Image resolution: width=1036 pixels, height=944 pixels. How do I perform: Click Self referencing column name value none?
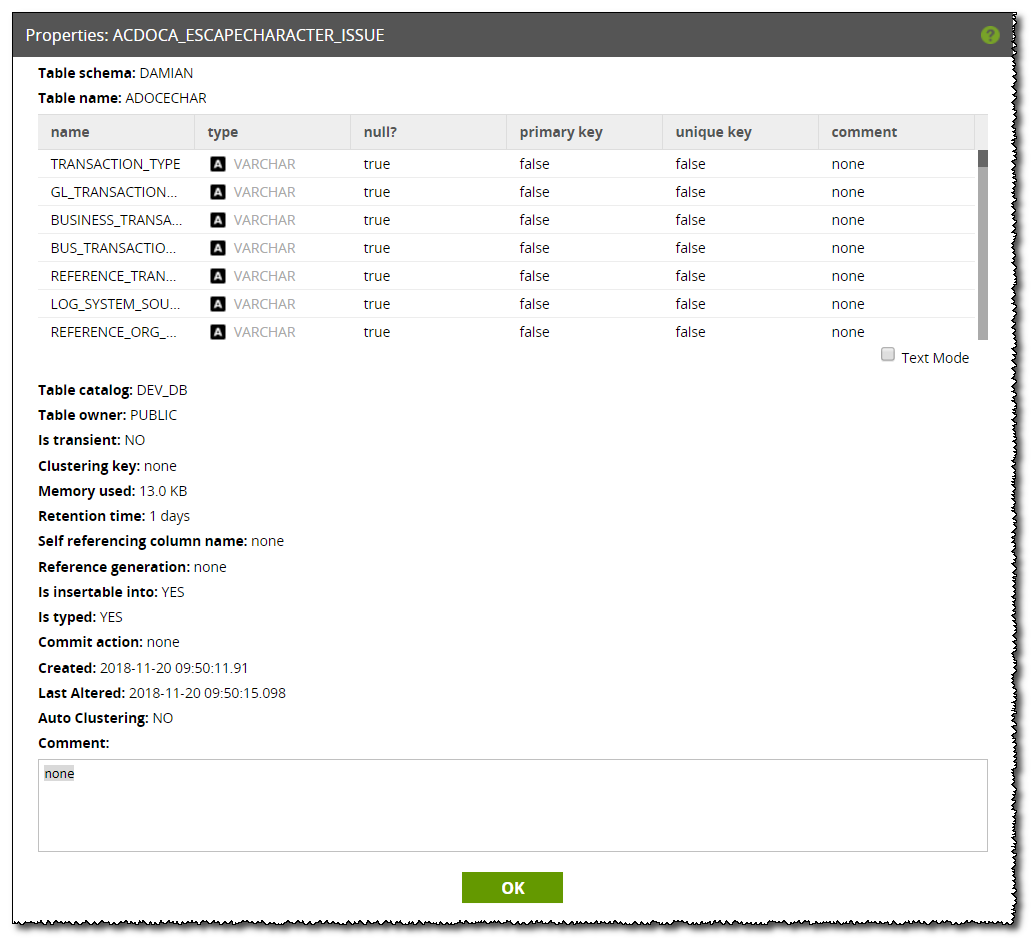tap(268, 542)
